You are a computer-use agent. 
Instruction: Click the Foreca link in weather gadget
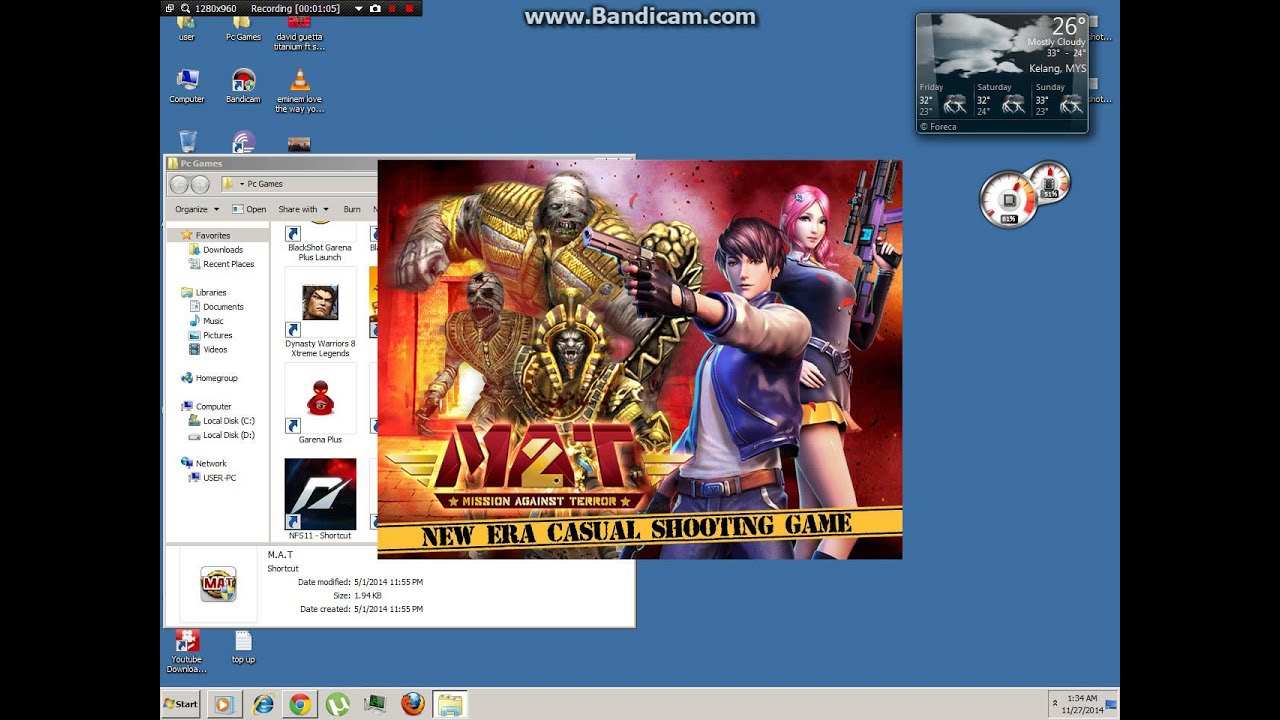(x=938, y=127)
